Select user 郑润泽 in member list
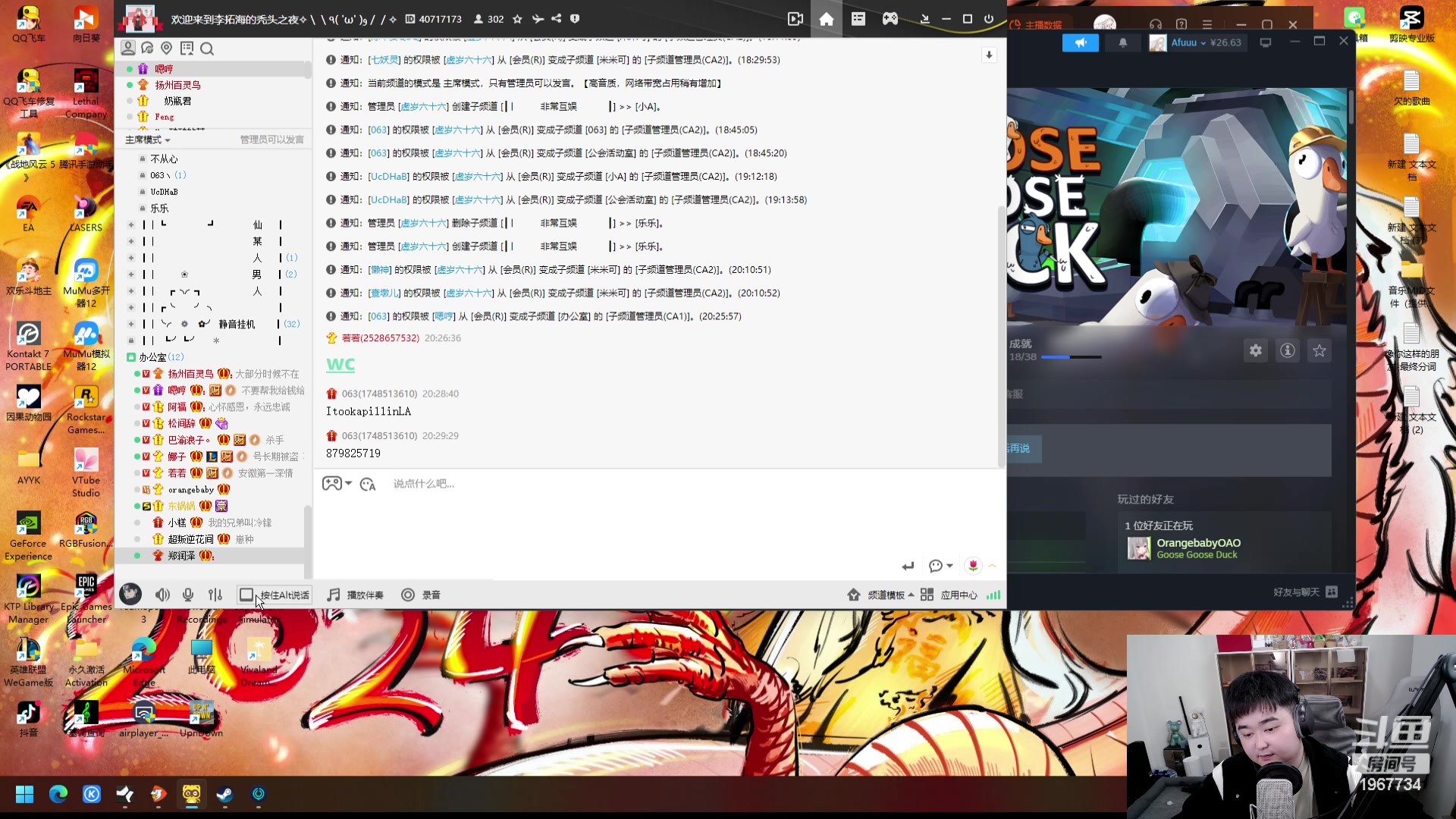 tap(181, 556)
